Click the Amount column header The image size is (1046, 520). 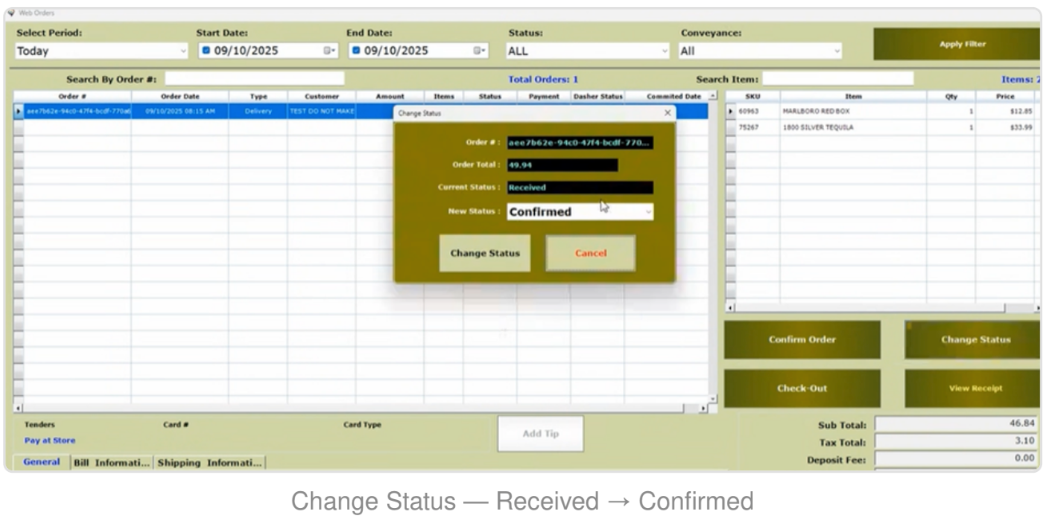pyautogui.click(x=390, y=97)
